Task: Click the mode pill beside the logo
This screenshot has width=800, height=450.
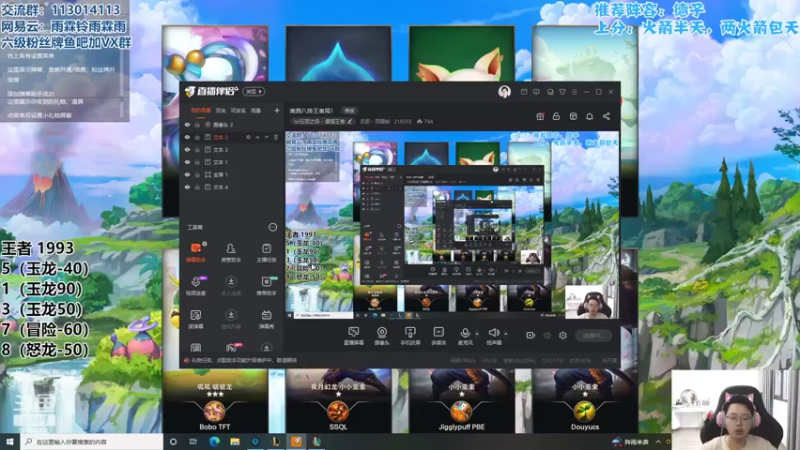Action: (x=254, y=92)
